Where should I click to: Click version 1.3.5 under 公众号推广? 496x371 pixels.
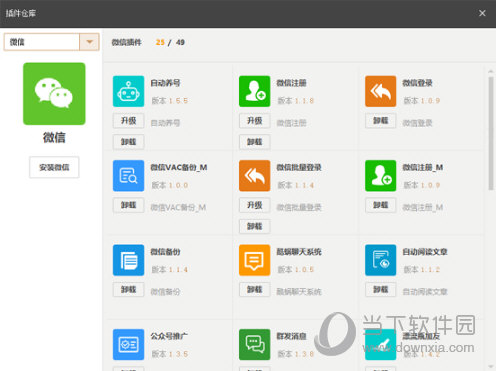(178, 354)
